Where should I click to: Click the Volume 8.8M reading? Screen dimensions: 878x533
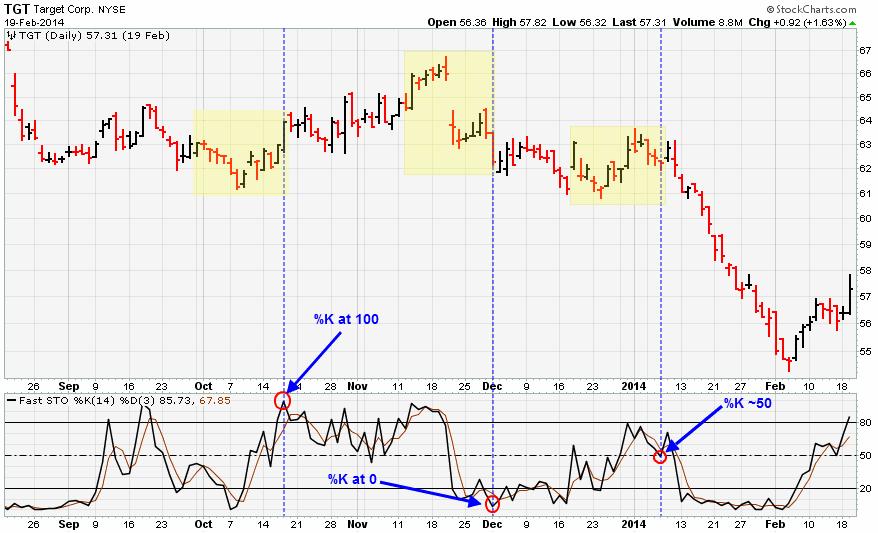708,23
